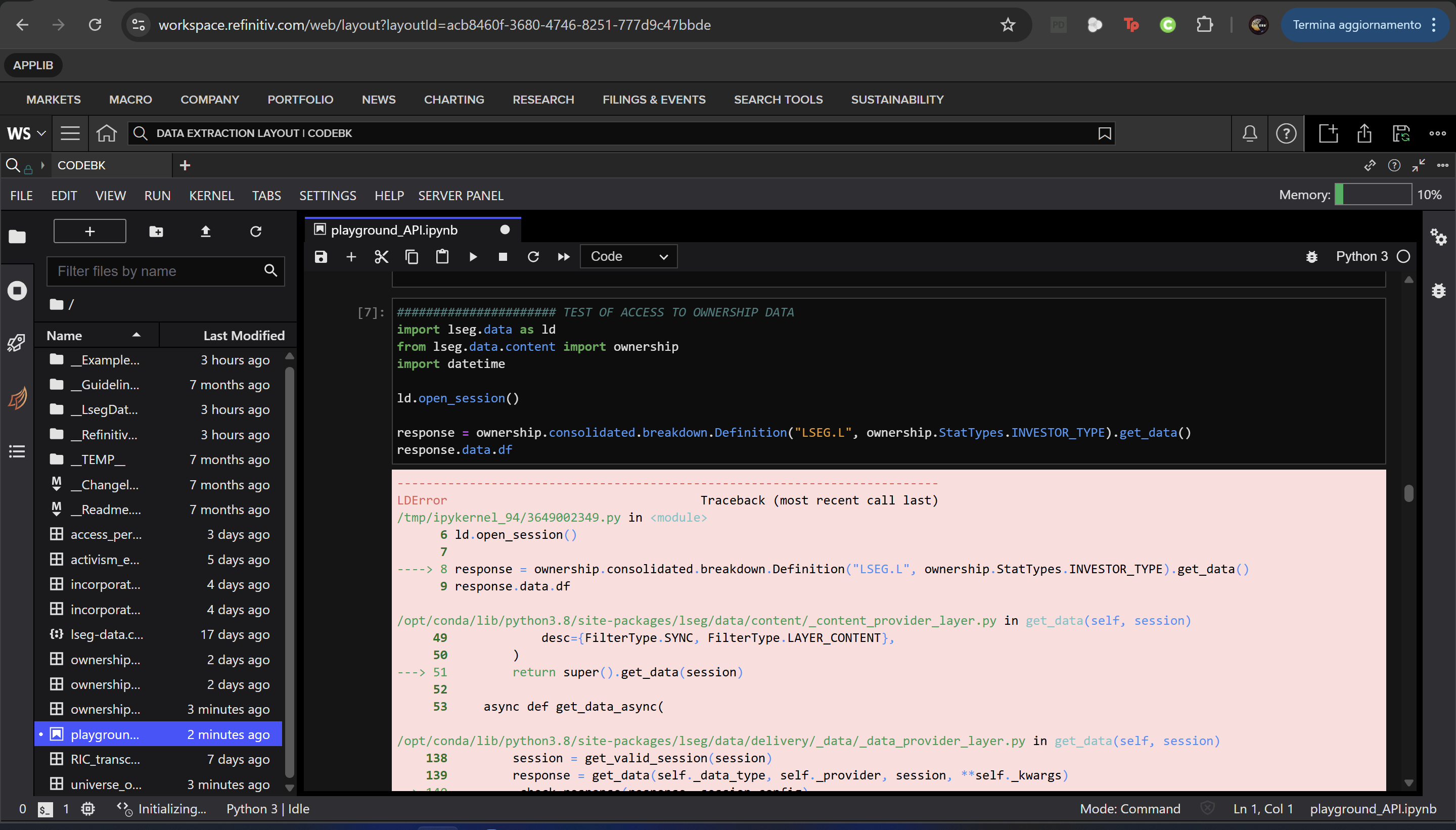Viewport: 1456px width, 830px height.
Task: Save the playground_API notebook
Action: point(321,256)
